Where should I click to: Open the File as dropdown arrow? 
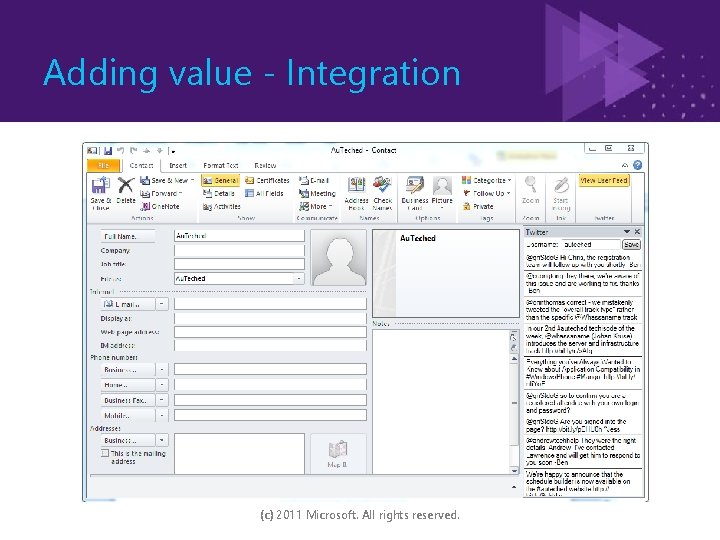point(299,279)
